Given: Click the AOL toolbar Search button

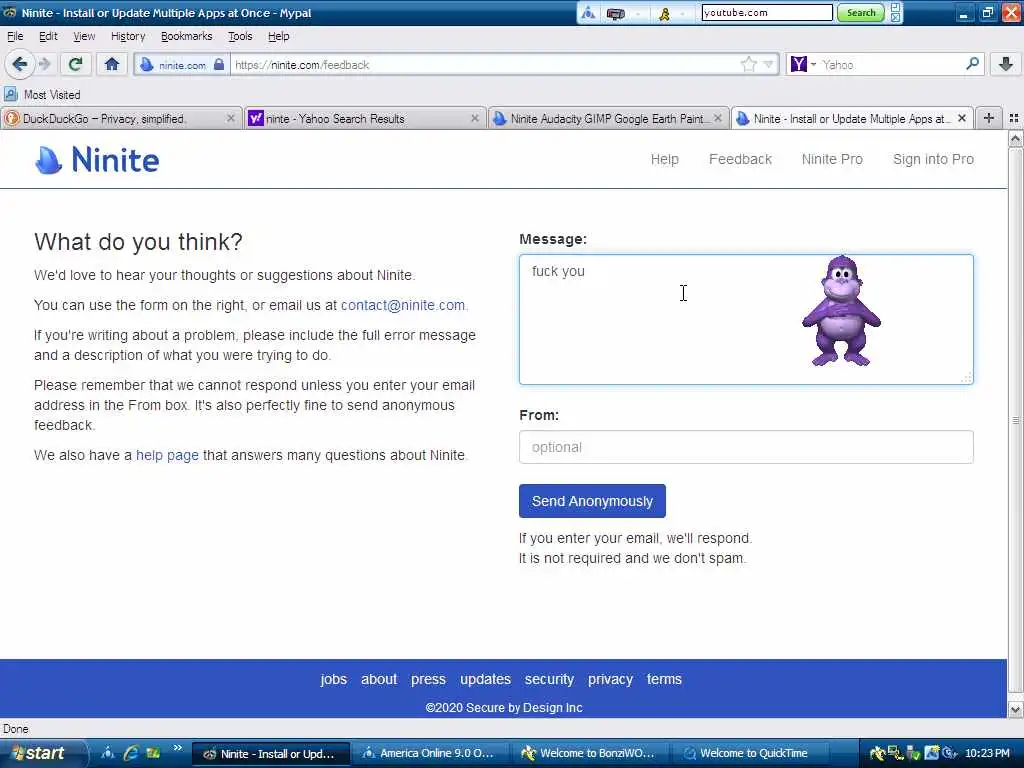Looking at the screenshot, I should [x=861, y=12].
